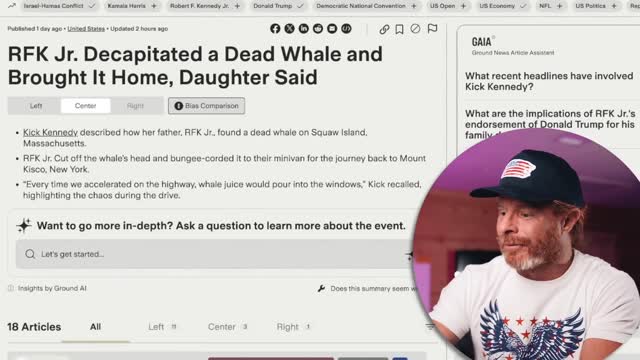Screen dimensions: 640x360
Task: Click the search magnifier icon
Action: tap(30, 254)
